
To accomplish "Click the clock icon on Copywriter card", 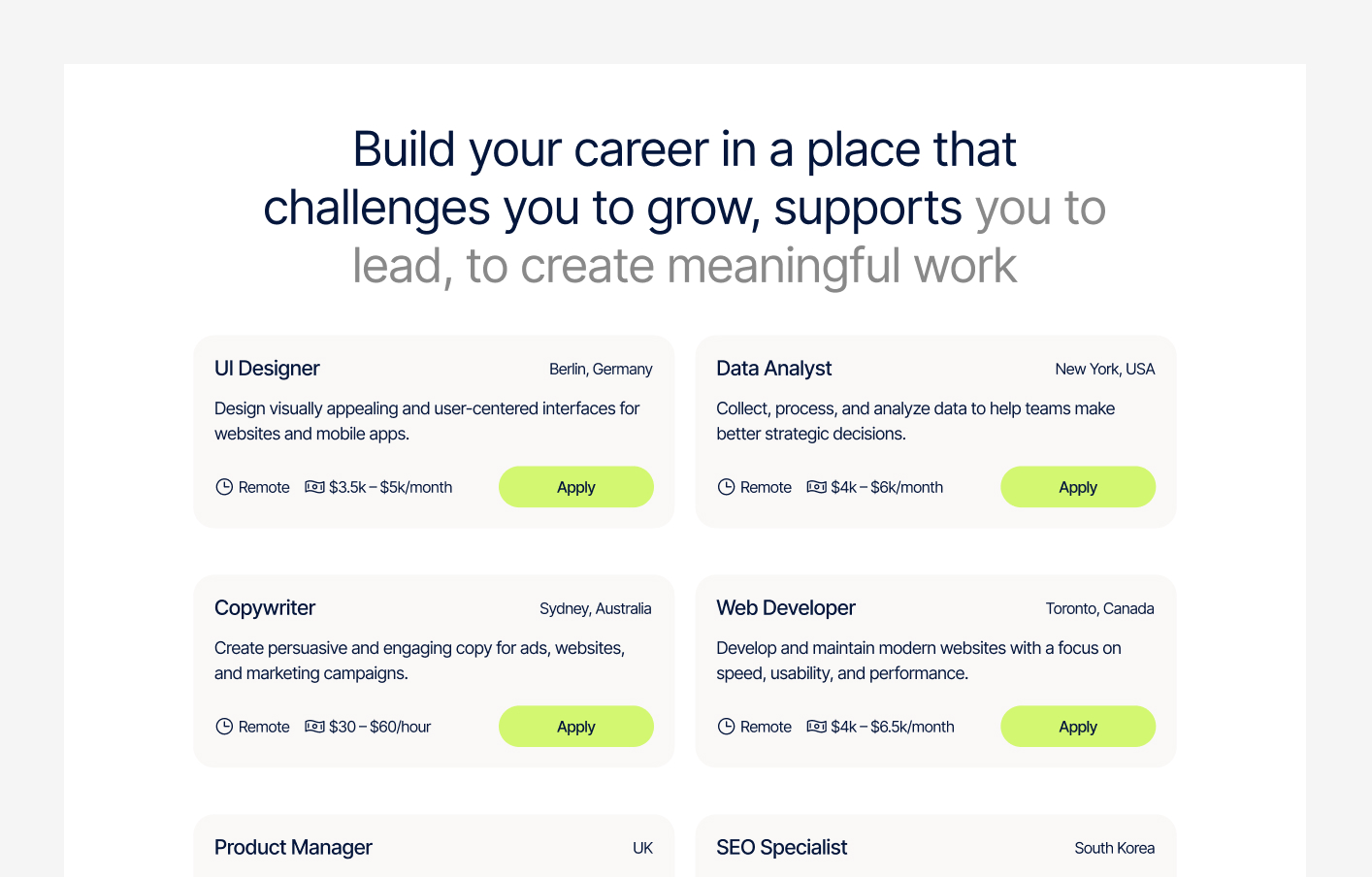I will coord(223,727).
